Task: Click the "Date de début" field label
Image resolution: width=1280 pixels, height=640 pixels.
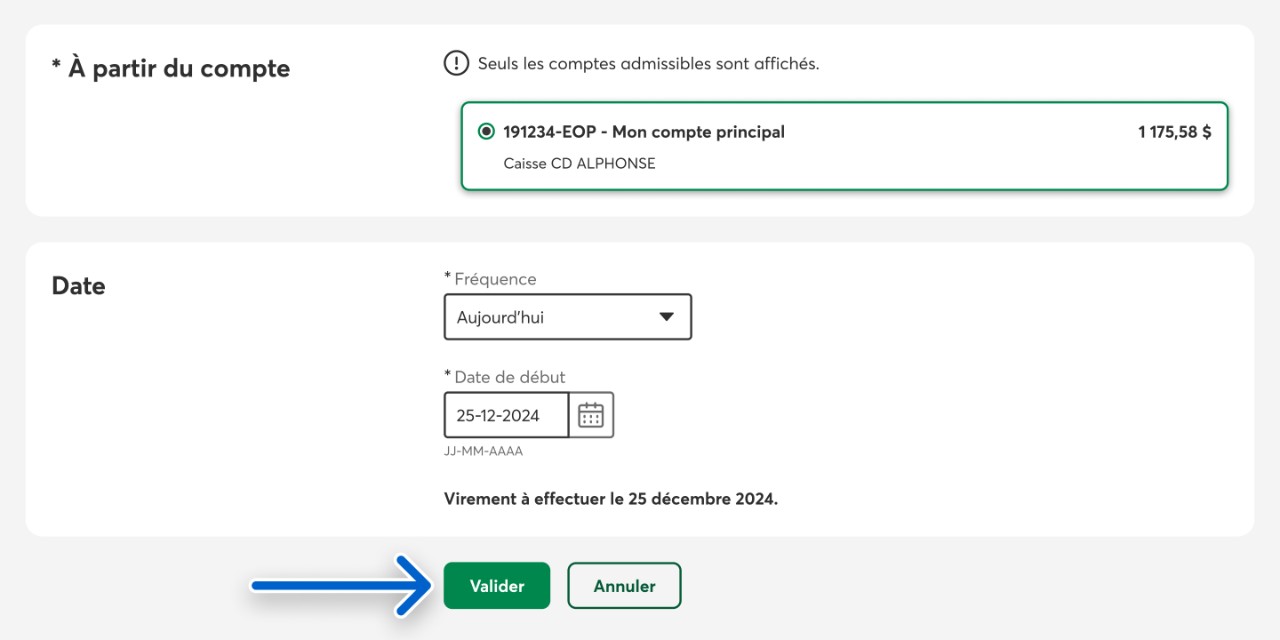Action: pyautogui.click(x=509, y=377)
